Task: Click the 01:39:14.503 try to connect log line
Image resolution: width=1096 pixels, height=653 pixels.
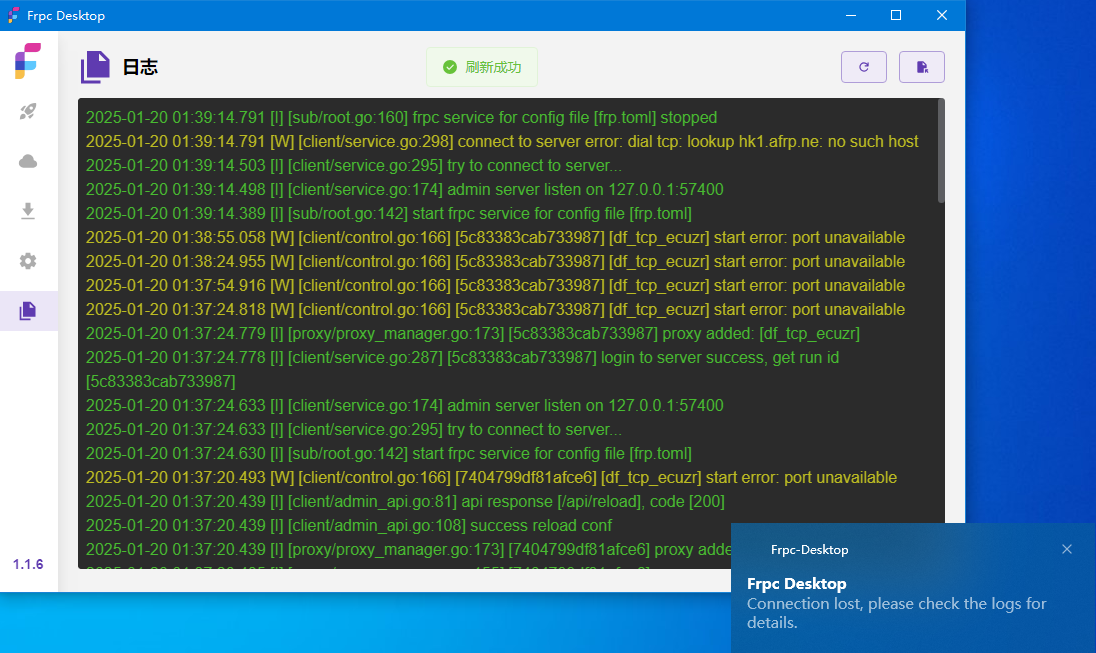Action: [354, 166]
